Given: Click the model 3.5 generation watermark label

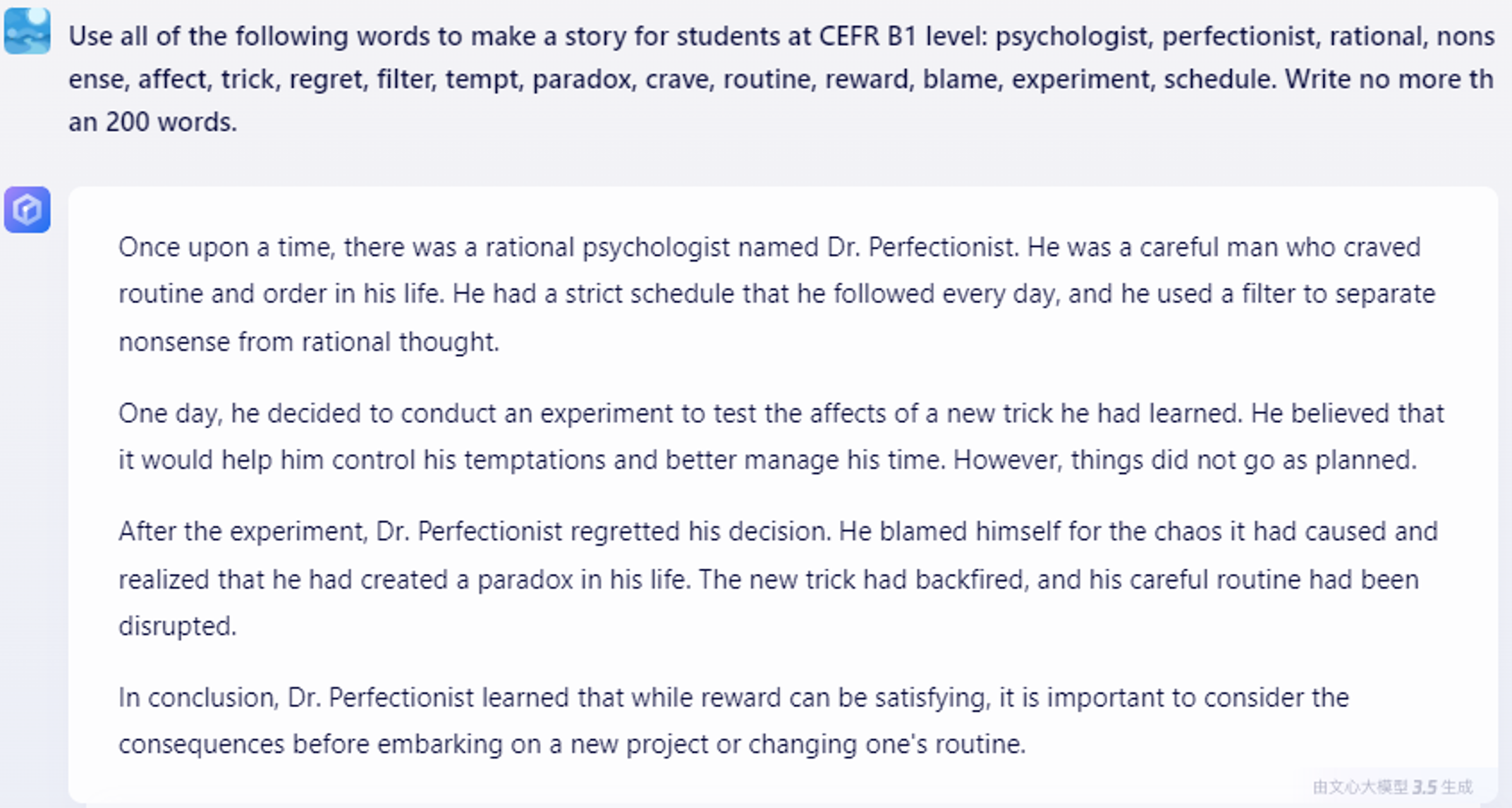Looking at the screenshot, I should [x=1393, y=787].
